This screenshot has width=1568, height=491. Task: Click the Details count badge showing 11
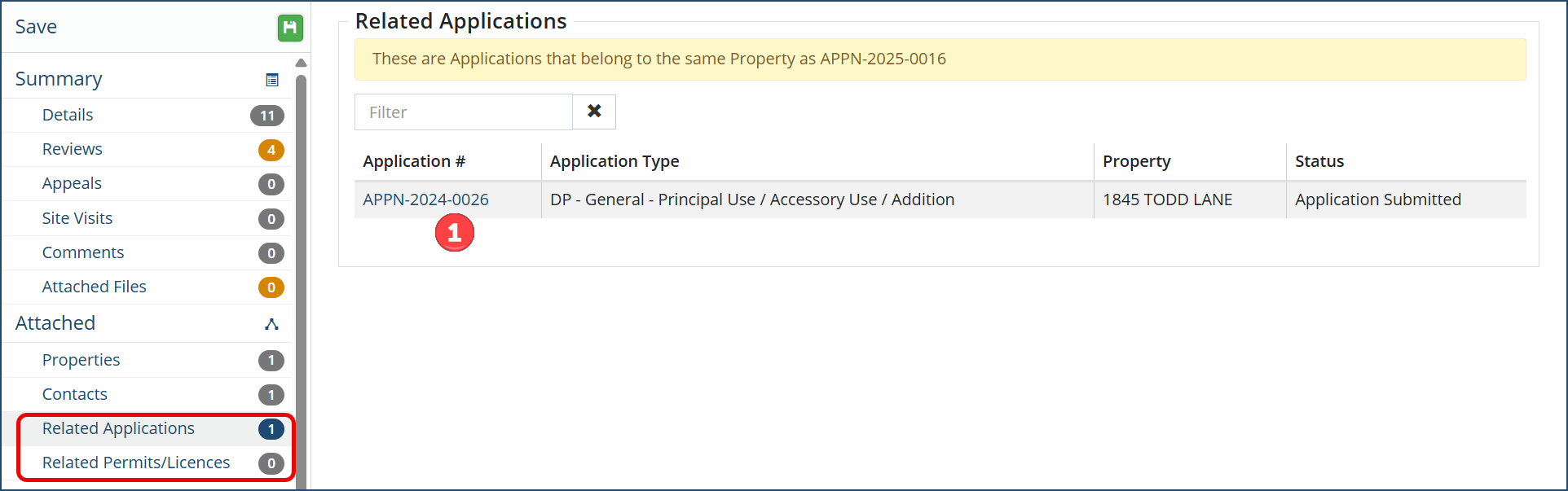[267, 116]
